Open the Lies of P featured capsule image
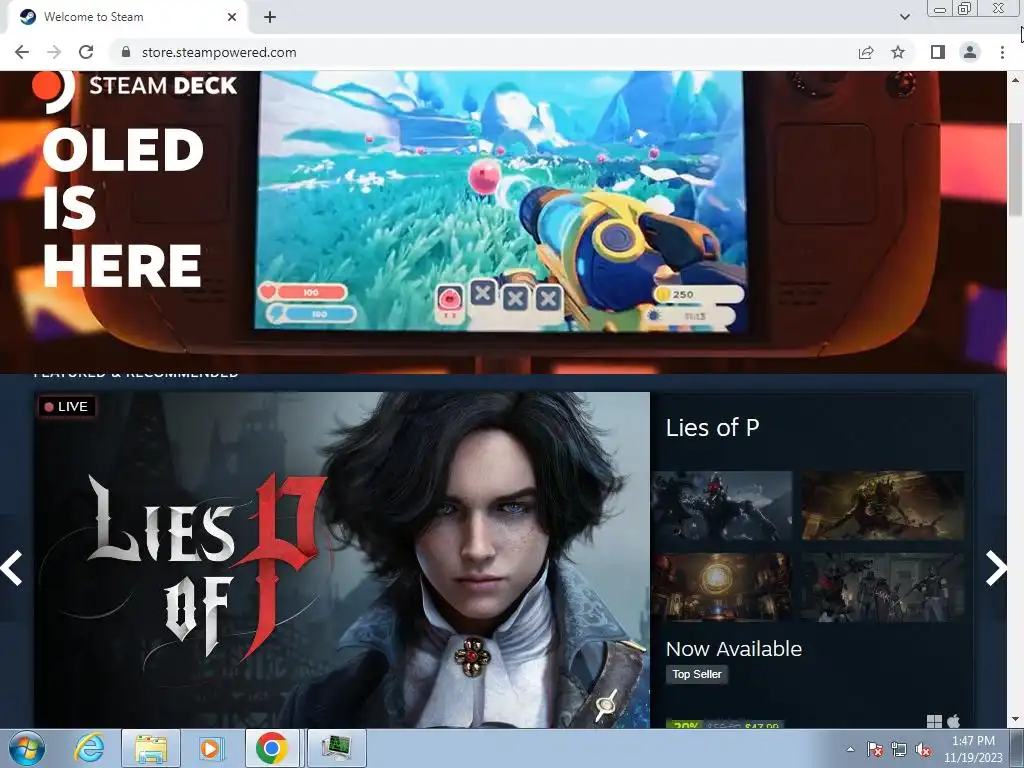 [x=342, y=560]
